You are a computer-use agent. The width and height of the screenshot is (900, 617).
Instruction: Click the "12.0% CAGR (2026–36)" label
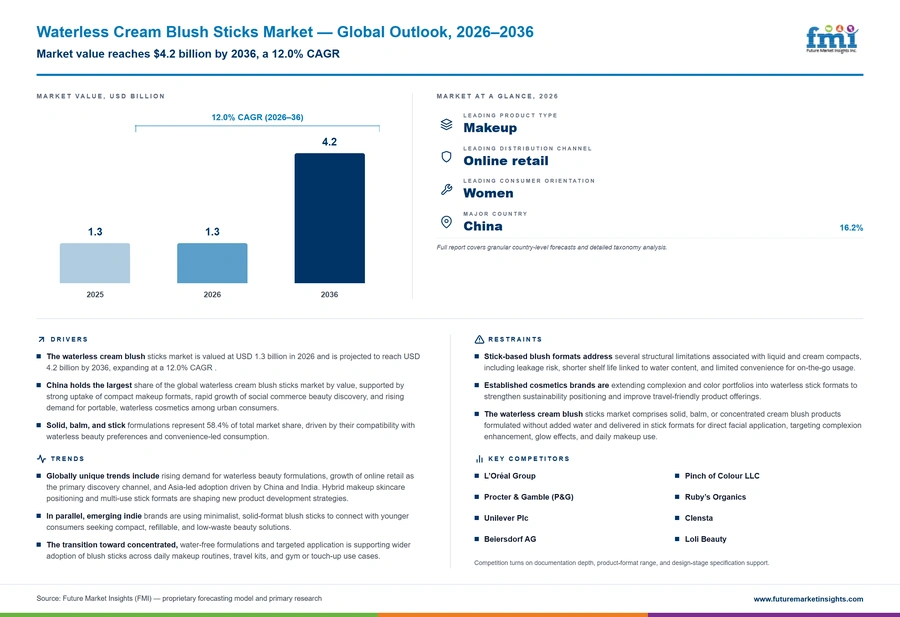257,117
